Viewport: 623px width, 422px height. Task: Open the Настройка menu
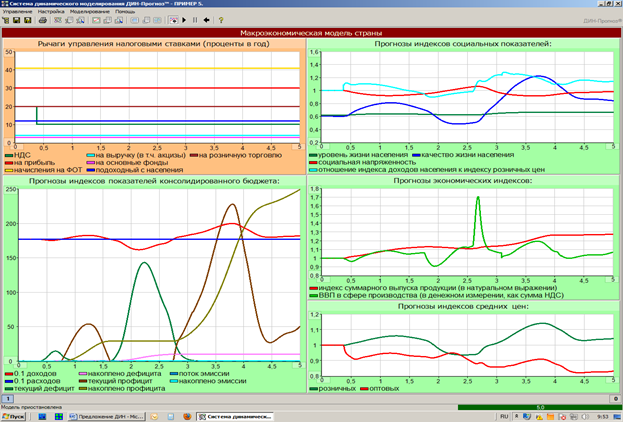coord(52,11)
